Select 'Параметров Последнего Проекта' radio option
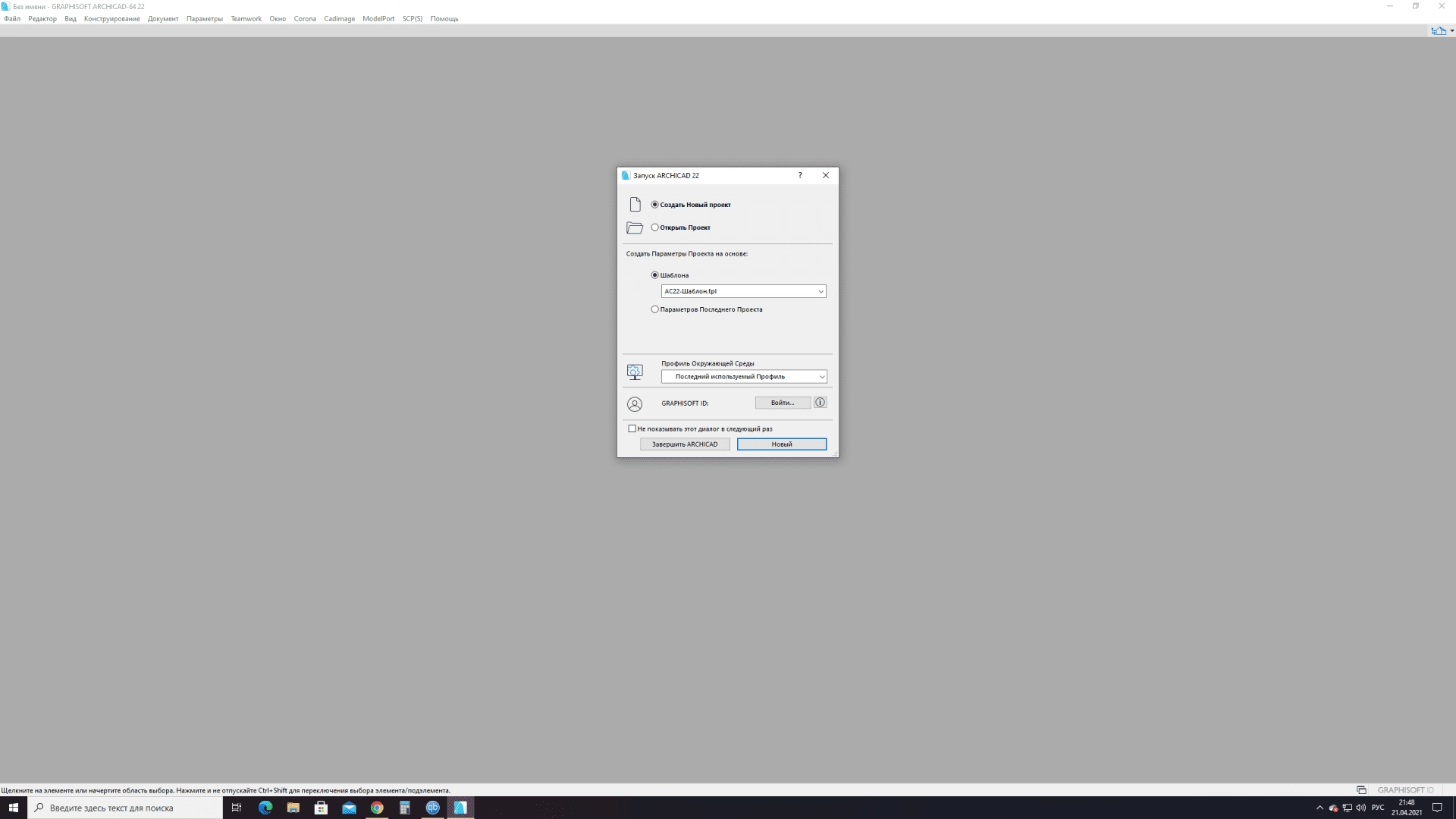Image resolution: width=1456 pixels, height=819 pixels. pyautogui.click(x=655, y=309)
